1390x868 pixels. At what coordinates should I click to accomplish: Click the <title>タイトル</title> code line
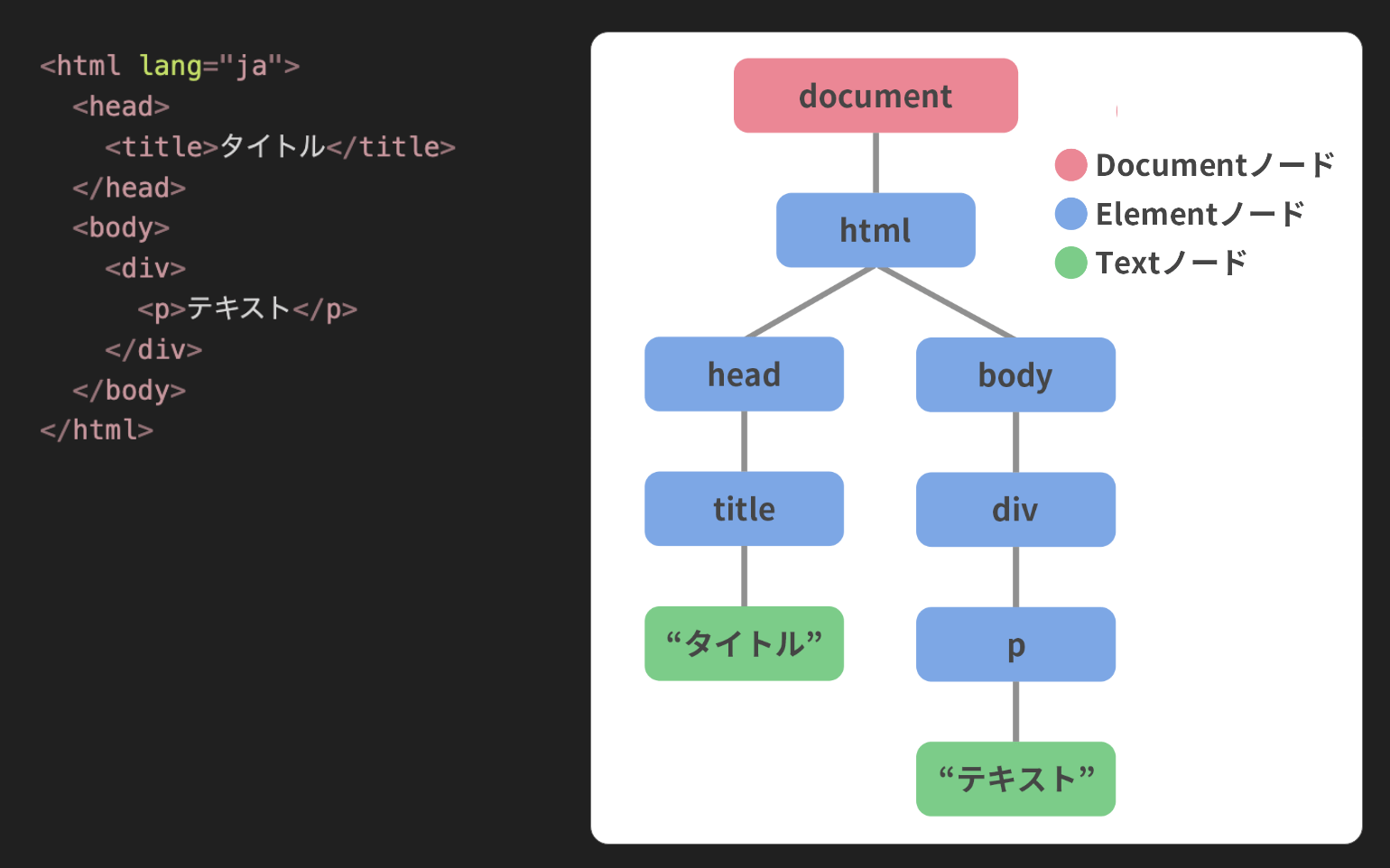coord(280,146)
